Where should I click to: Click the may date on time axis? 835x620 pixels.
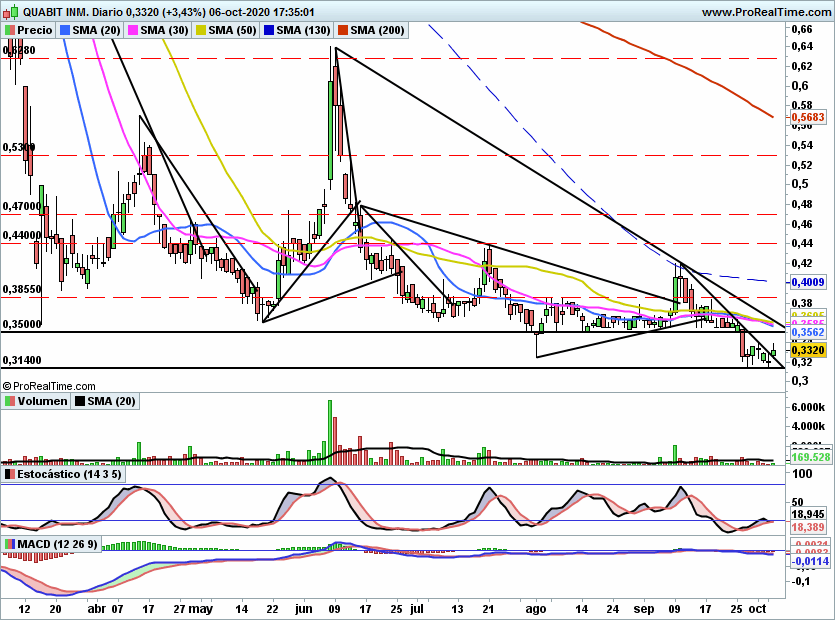pos(201,608)
